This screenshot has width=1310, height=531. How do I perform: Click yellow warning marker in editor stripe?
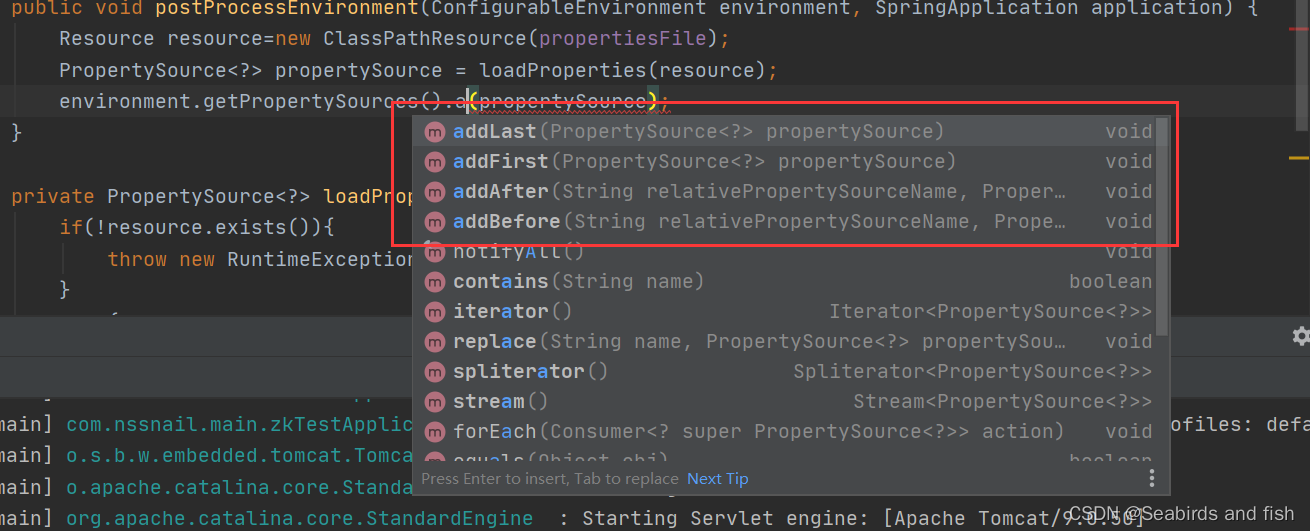pos(1299,158)
